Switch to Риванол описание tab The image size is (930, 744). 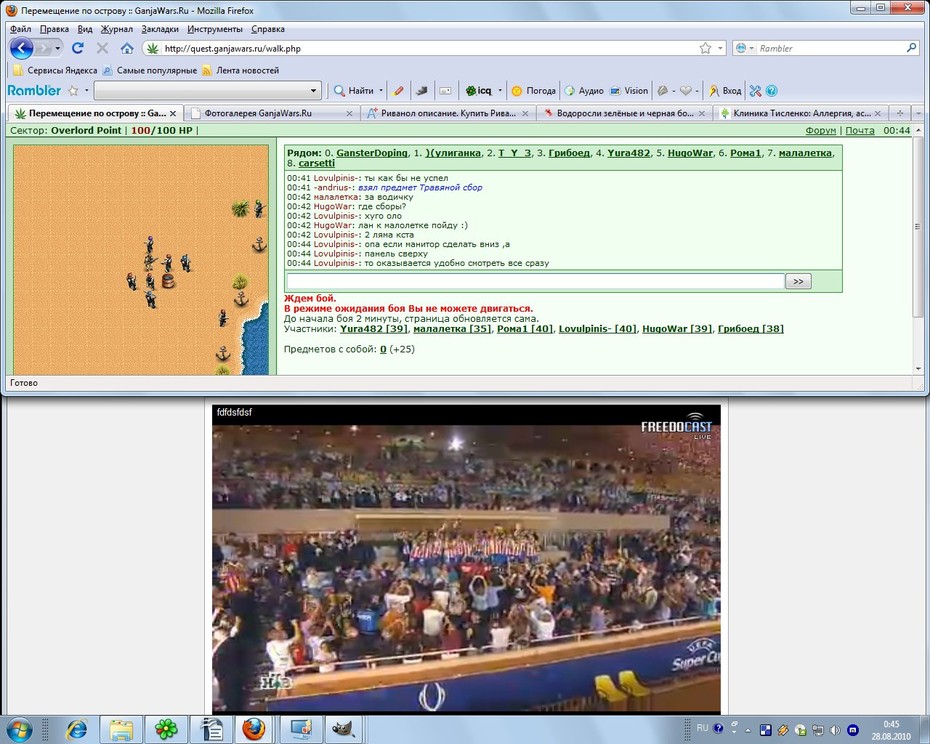[x=448, y=113]
